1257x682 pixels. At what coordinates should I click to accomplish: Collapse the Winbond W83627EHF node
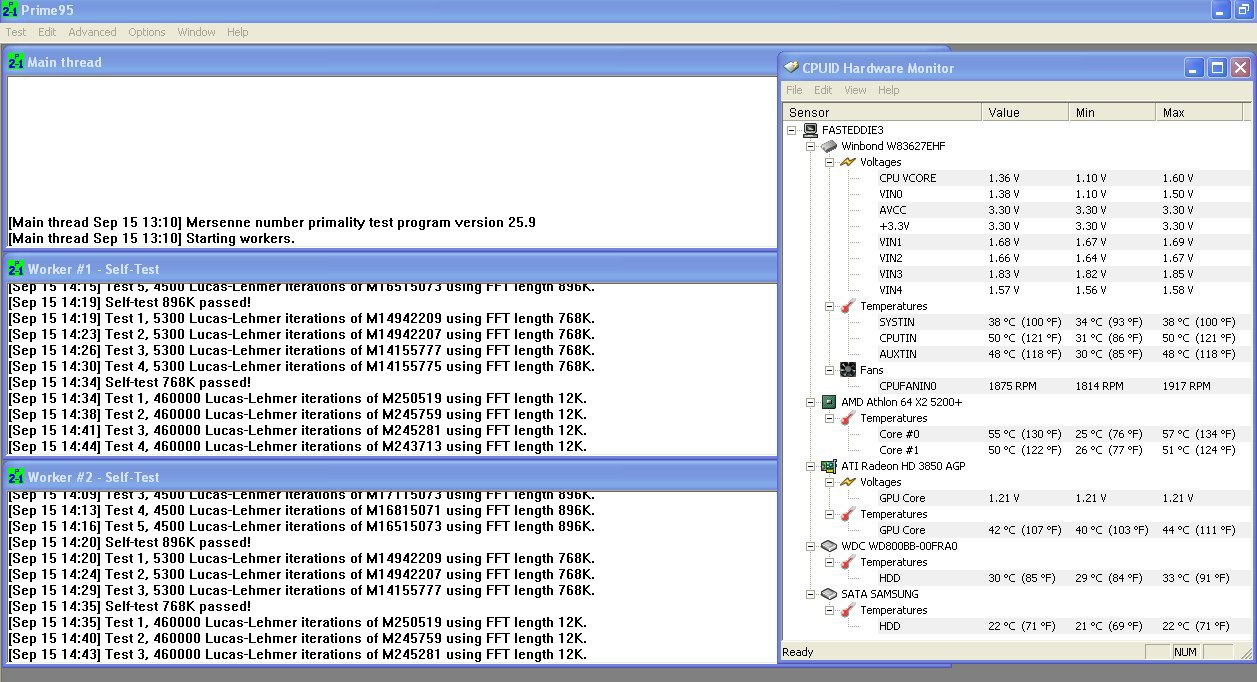click(x=811, y=146)
